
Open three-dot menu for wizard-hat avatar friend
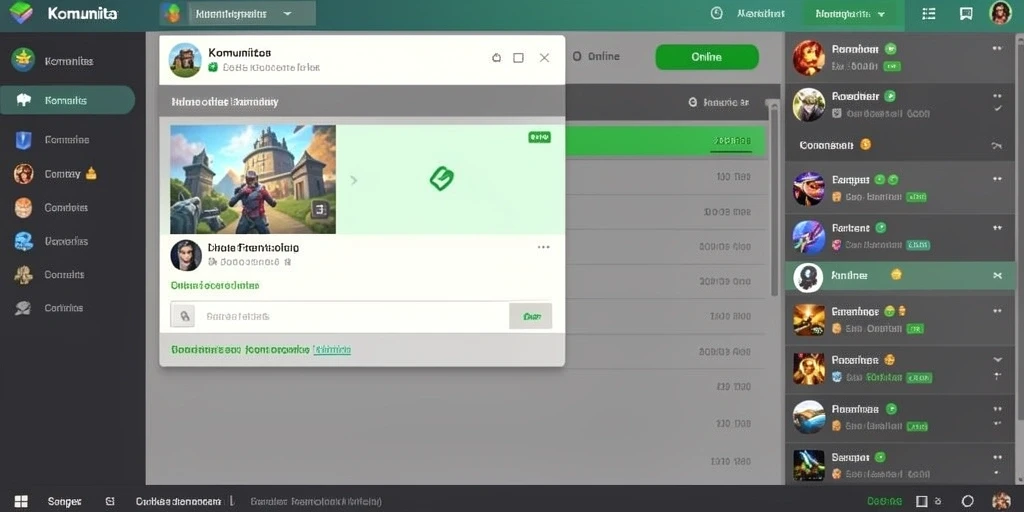(x=997, y=179)
